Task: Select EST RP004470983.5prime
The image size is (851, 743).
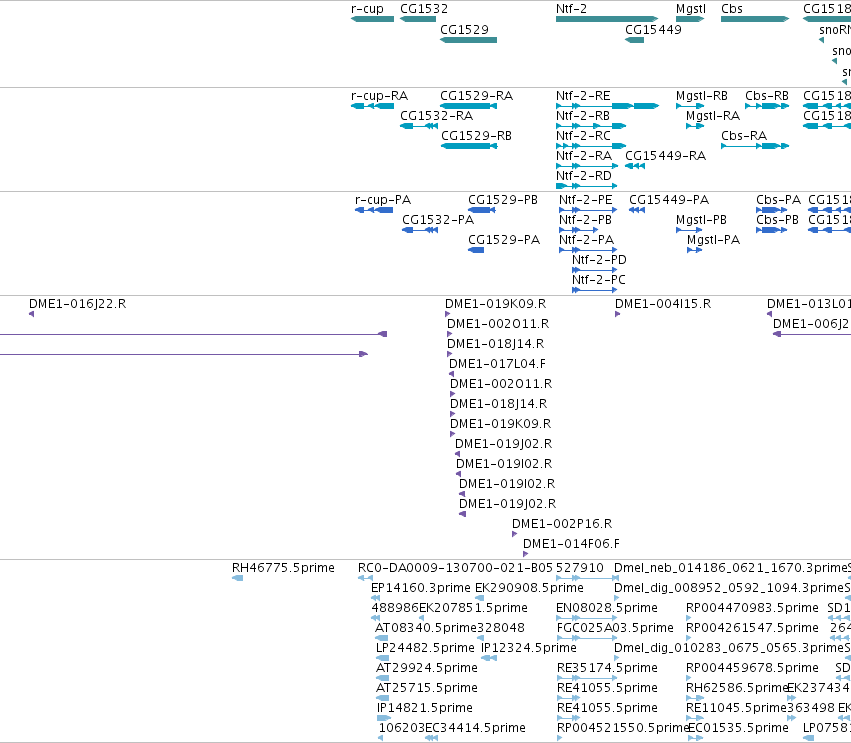Action: pyautogui.click(x=689, y=618)
